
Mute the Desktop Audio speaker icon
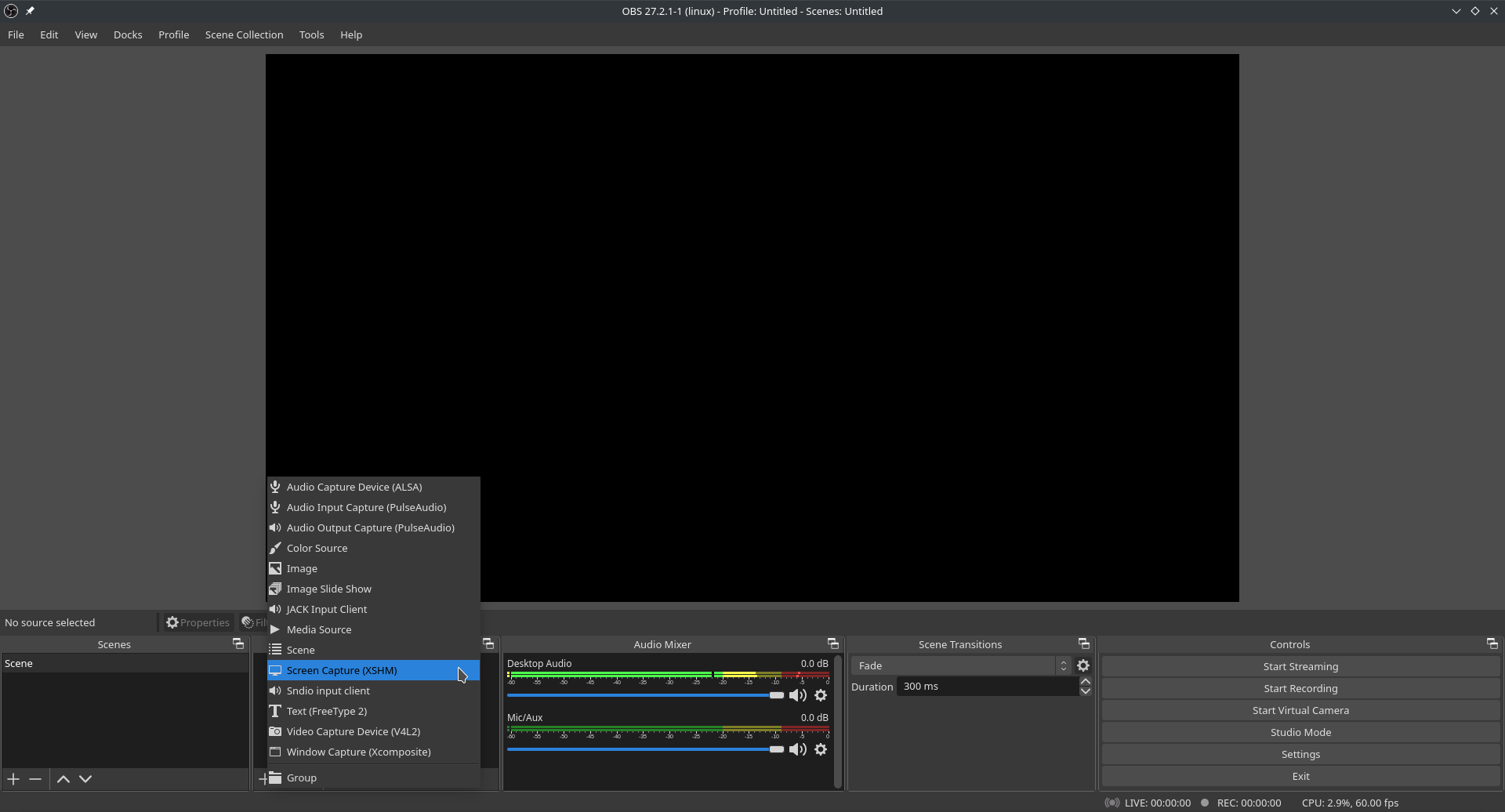click(x=798, y=695)
